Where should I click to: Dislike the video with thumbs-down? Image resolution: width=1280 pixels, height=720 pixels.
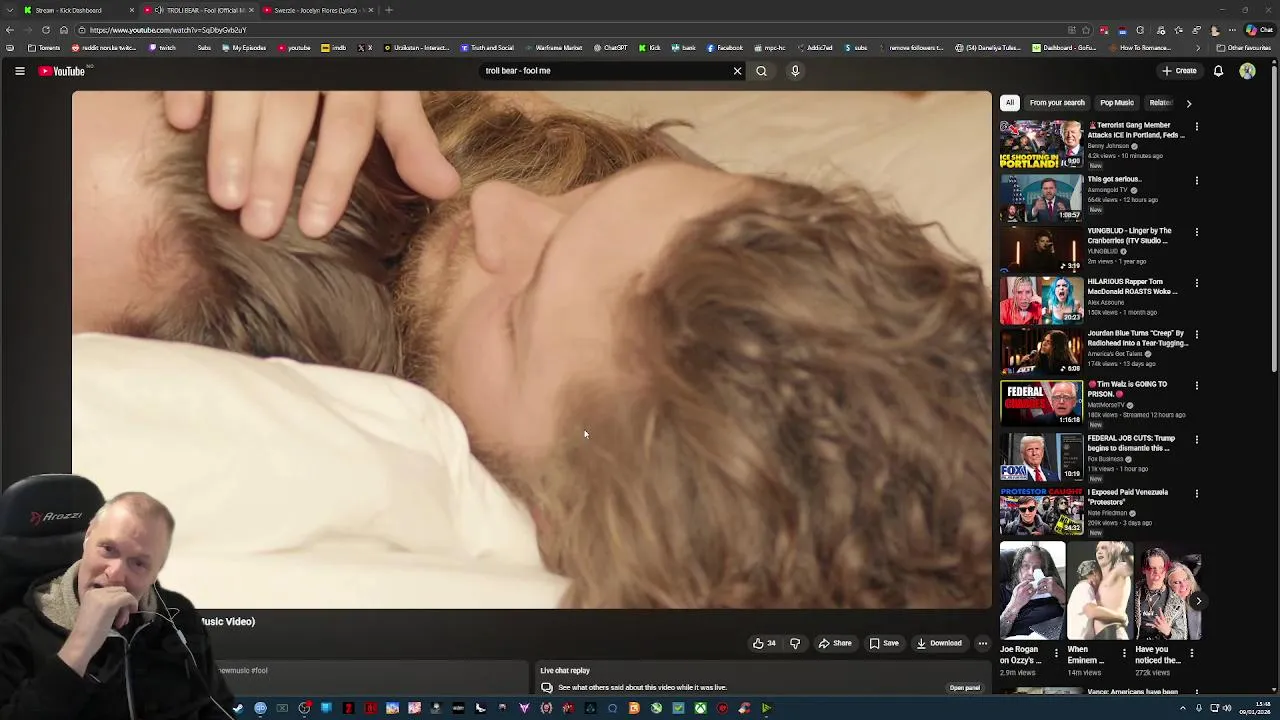tap(795, 643)
